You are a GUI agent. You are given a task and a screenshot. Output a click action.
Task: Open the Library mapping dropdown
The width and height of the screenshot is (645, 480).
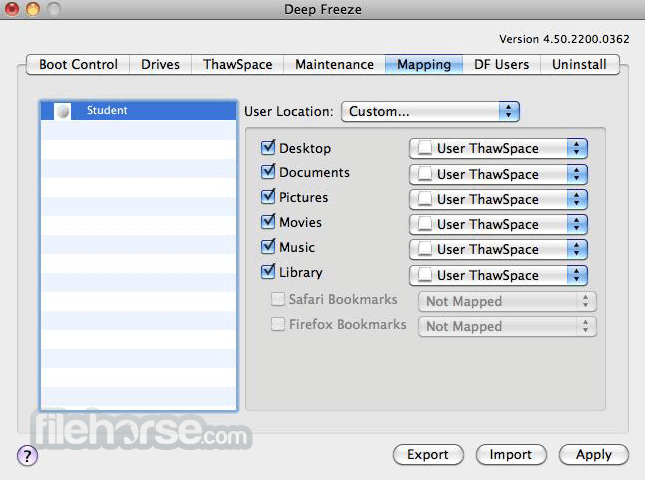(498, 275)
